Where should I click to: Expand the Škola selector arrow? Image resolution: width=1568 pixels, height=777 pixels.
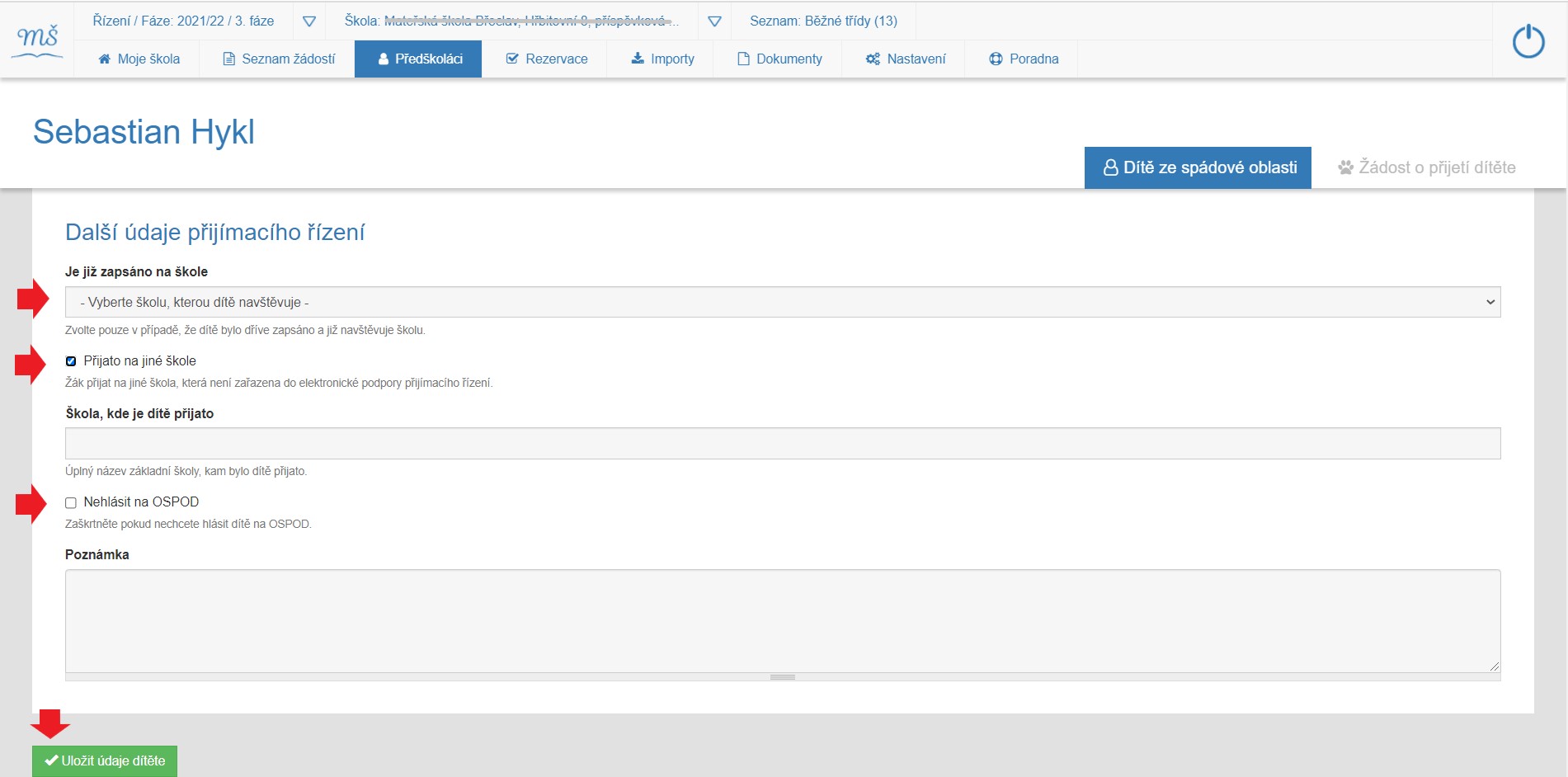pos(715,21)
